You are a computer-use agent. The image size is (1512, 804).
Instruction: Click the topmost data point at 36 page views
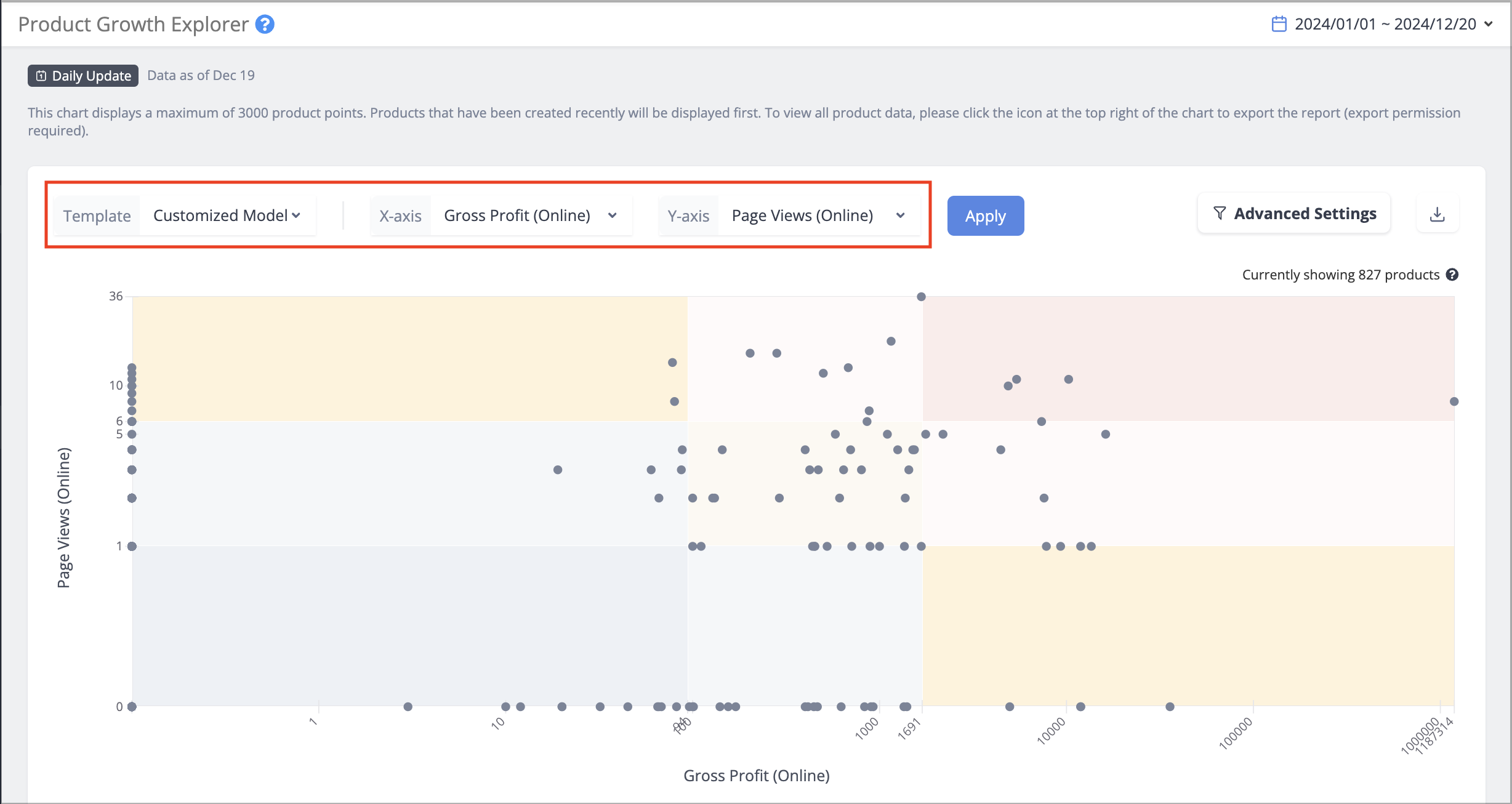[x=921, y=297]
